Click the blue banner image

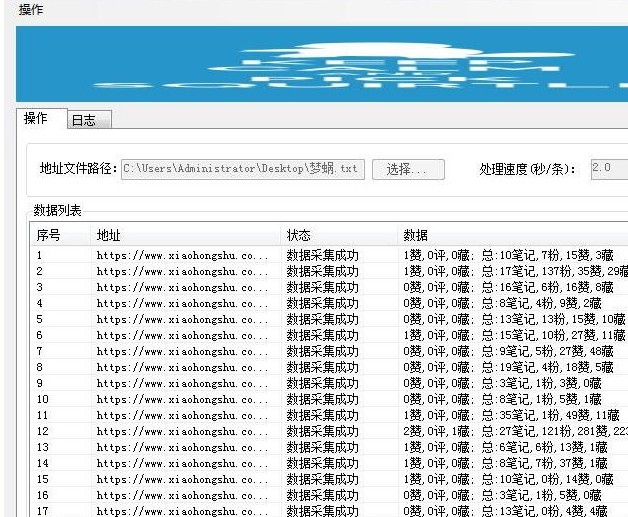322,64
